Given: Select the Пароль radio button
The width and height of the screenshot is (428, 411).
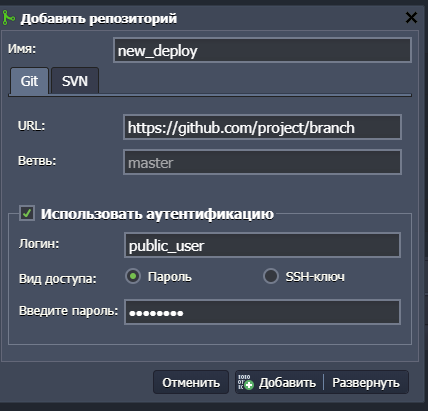Looking at the screenshot, I should click(x=133, y=276).
